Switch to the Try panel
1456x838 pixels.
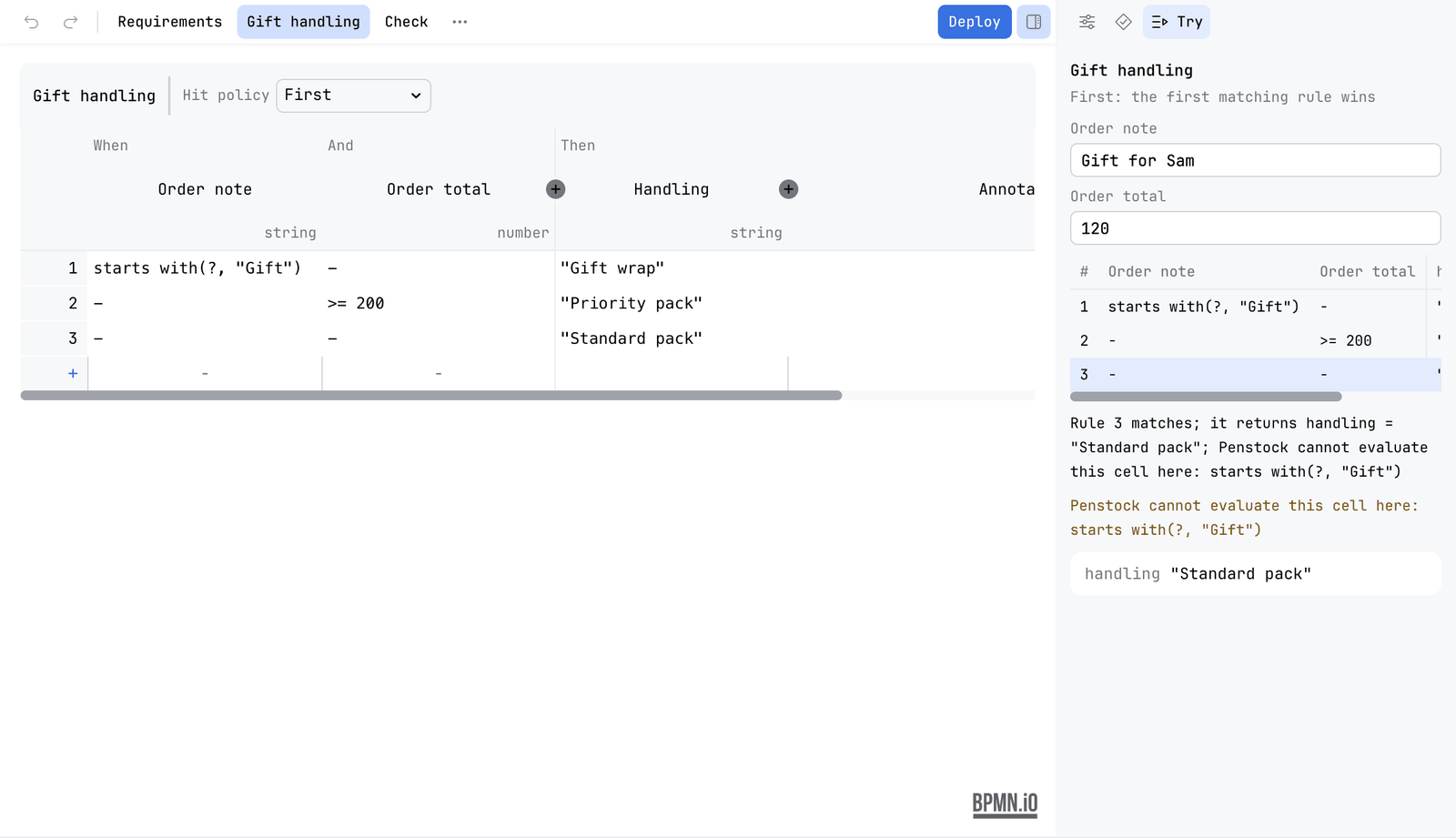[x=1177, y=22]
